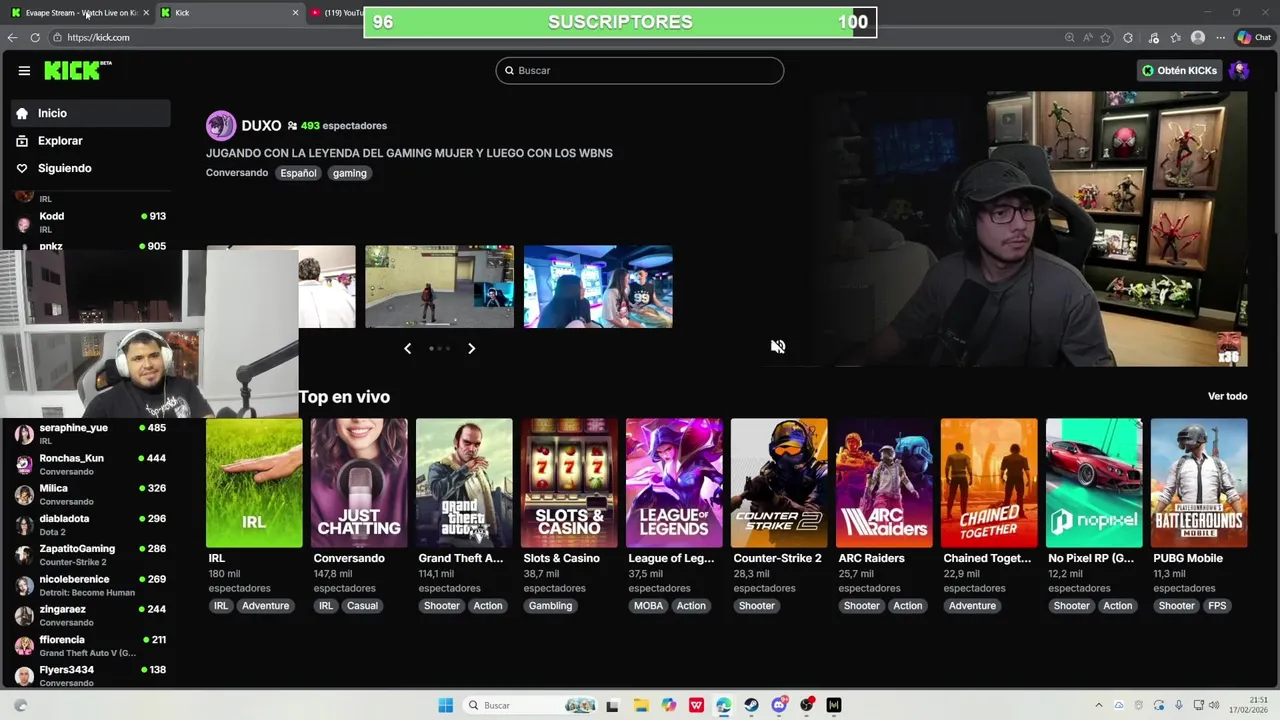Open the Chained Together category card
This screenshot has width=1280, height=720.
tap(989, 483)
